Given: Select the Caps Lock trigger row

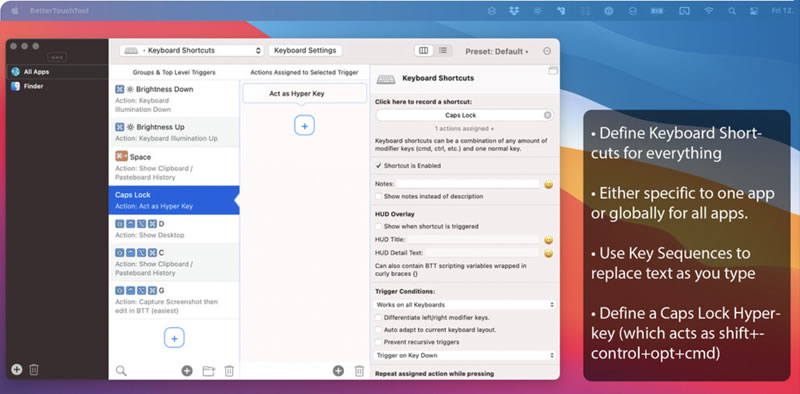Looking at the screenshot, I should (174, 200).
